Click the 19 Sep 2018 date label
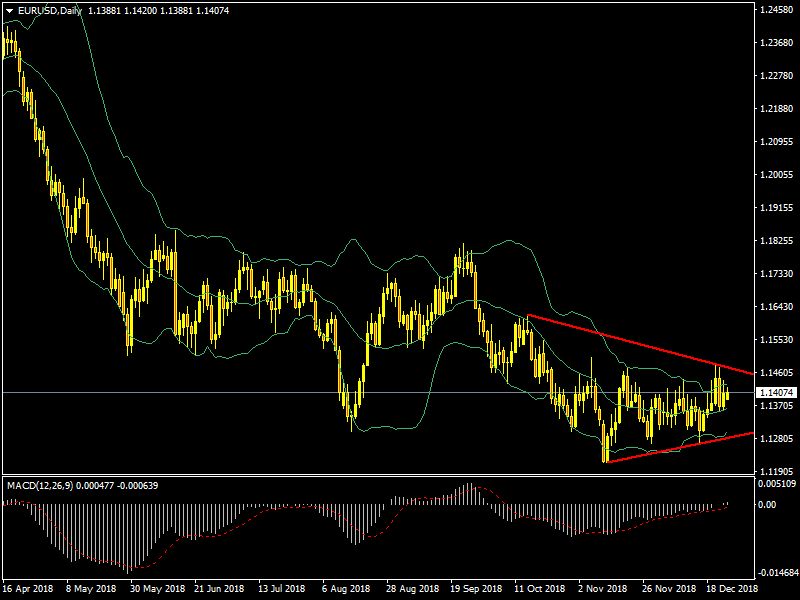The image size is (800, 600). [x=476, y=589]
